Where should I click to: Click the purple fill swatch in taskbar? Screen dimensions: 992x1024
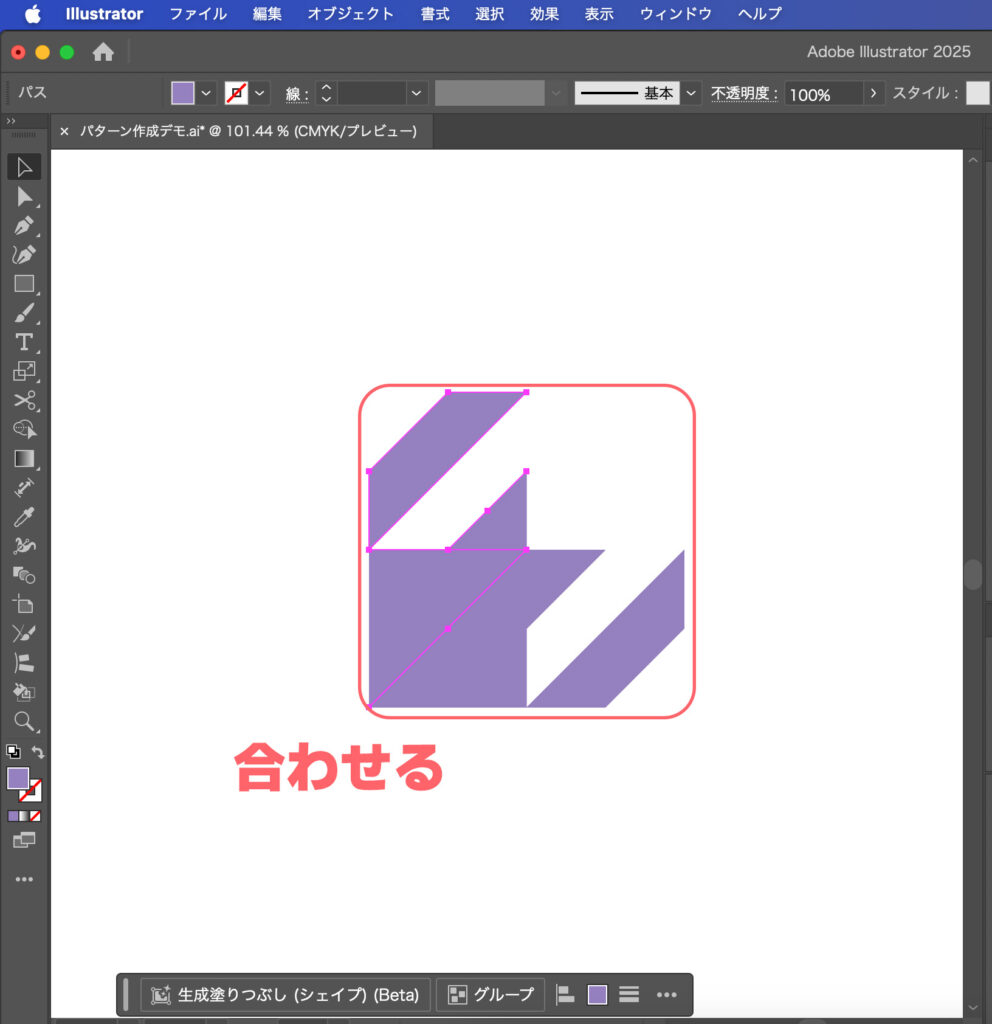coord(597,995)
